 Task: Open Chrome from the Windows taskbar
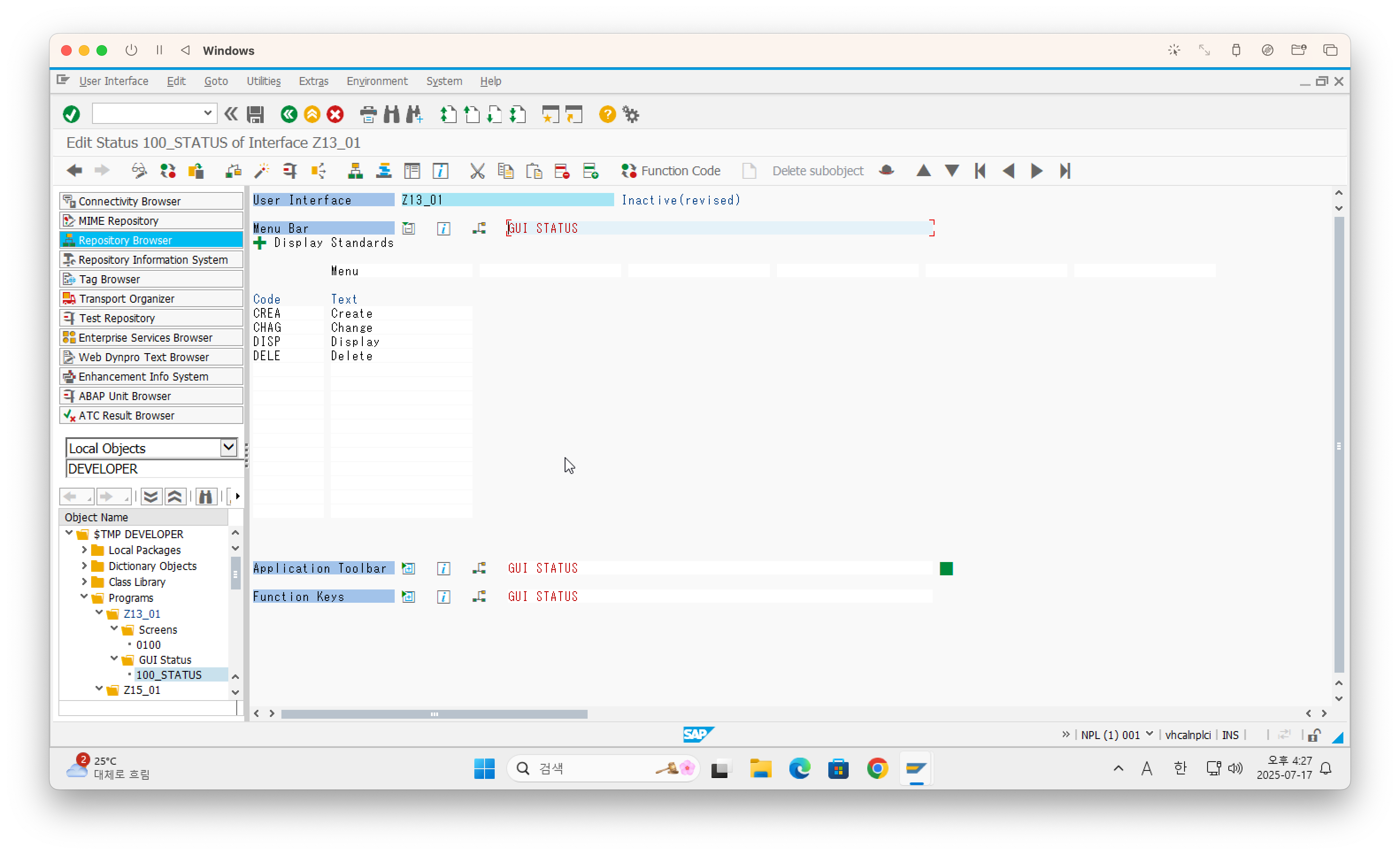[x=877, y=768]
